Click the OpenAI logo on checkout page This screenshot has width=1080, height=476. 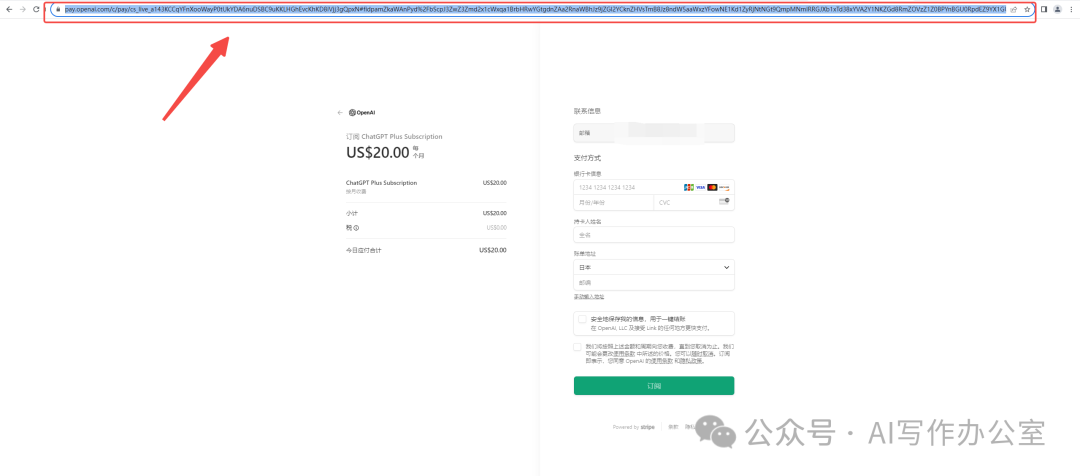362,113
